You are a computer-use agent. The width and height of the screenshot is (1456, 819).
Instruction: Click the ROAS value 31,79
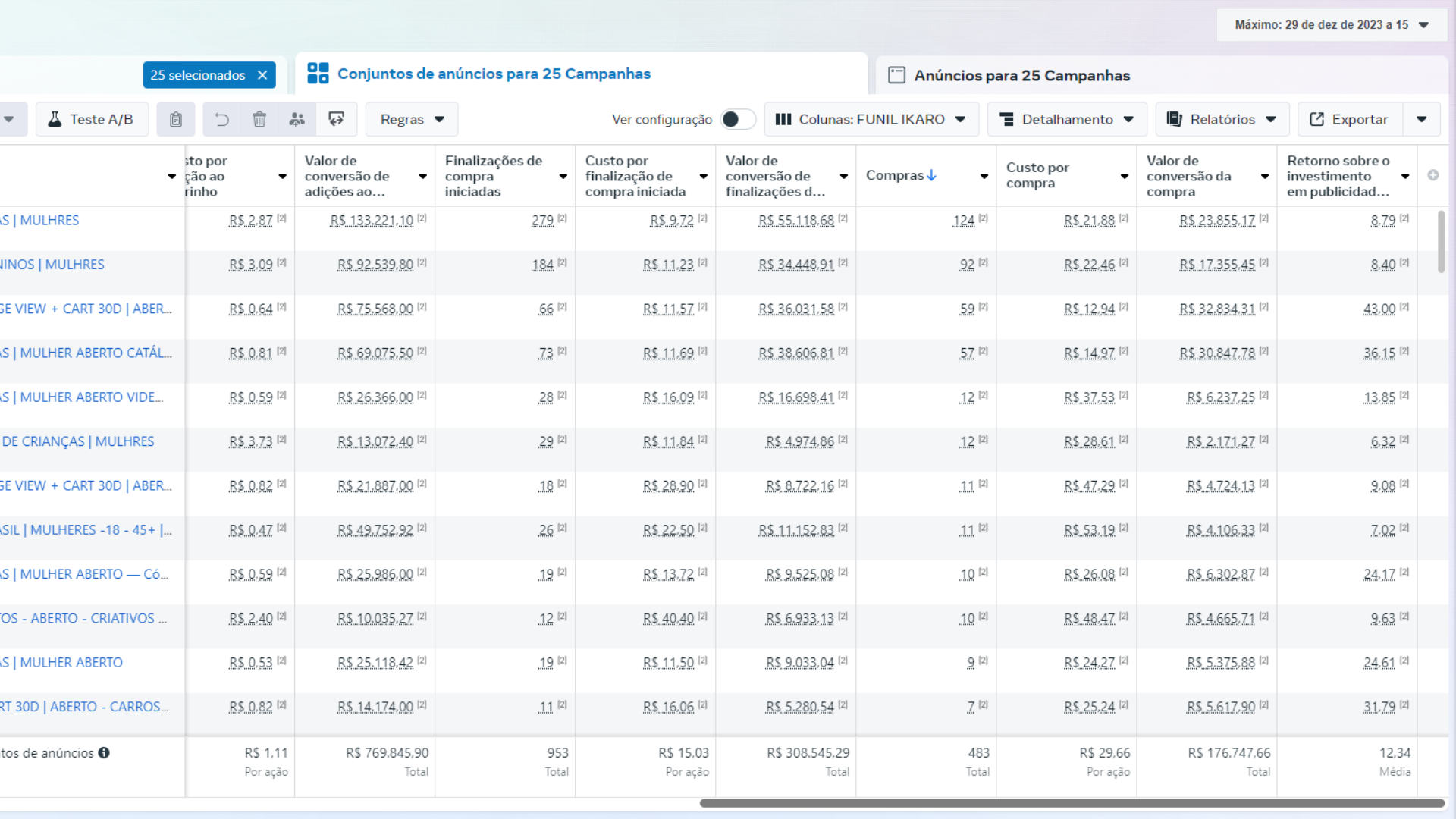1379,707
